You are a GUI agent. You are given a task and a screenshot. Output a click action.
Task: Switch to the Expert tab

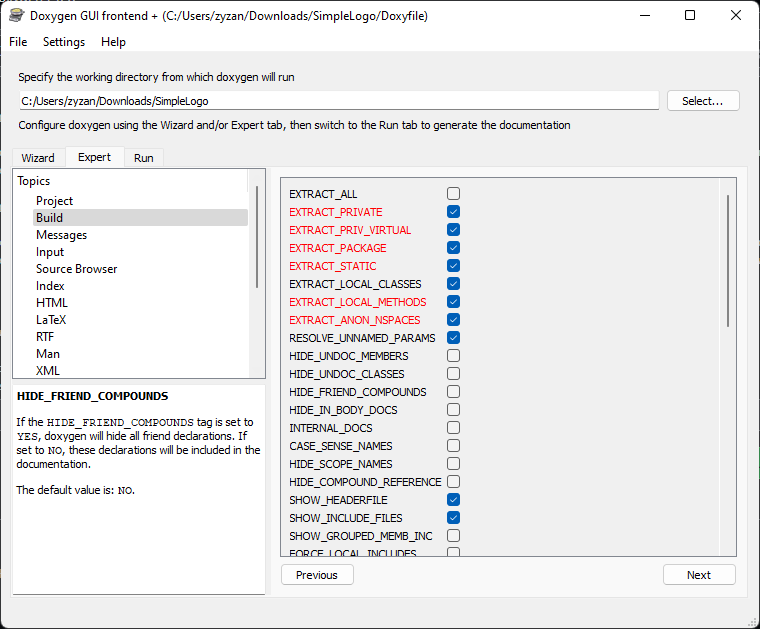coord(95,157)
